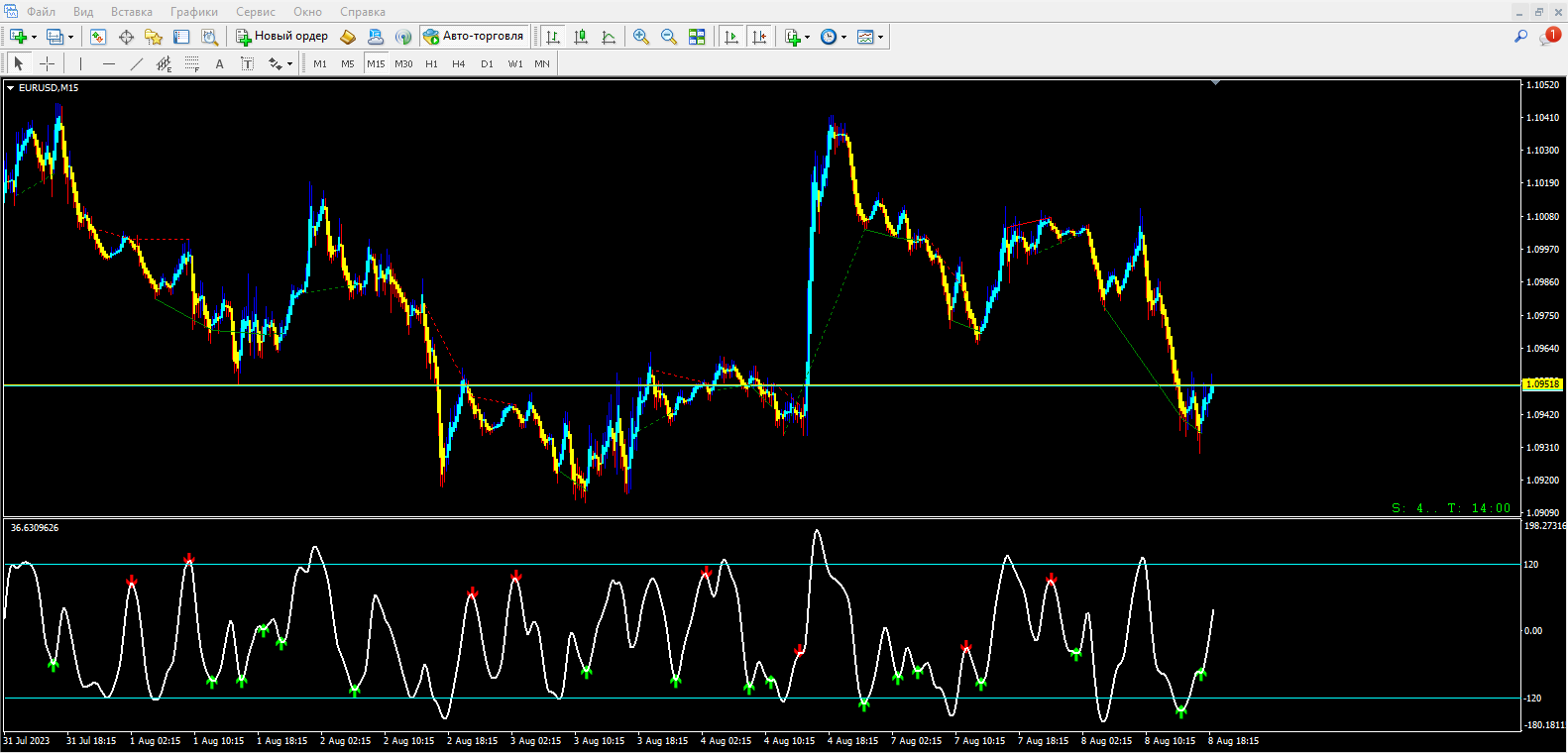Open the Signals radio-wave icon
The width and height of the screenshot is (1568, 754).
[403, 37]
